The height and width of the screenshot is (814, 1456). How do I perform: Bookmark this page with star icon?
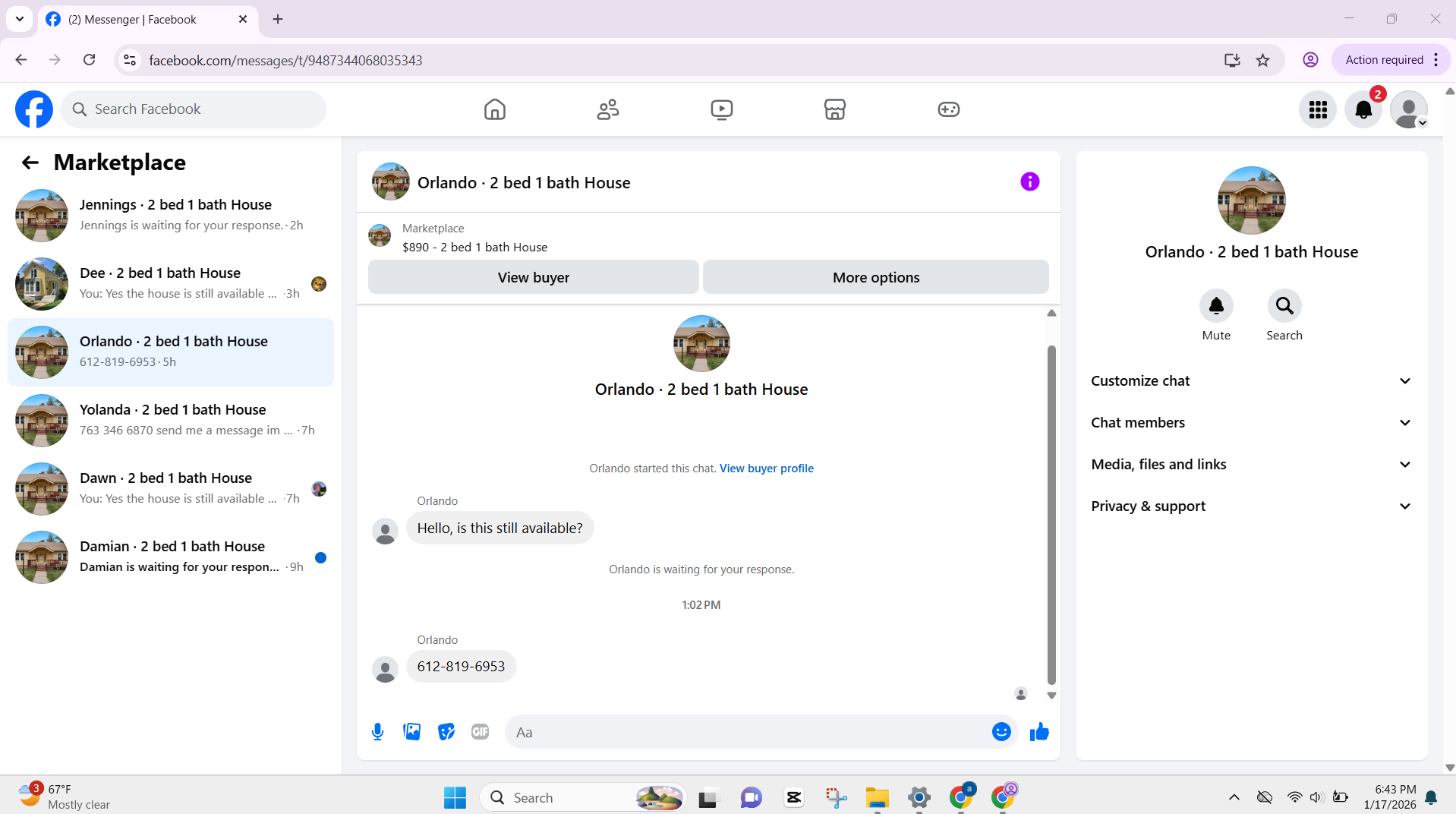pyautogui.click(x=1262, y=60)
